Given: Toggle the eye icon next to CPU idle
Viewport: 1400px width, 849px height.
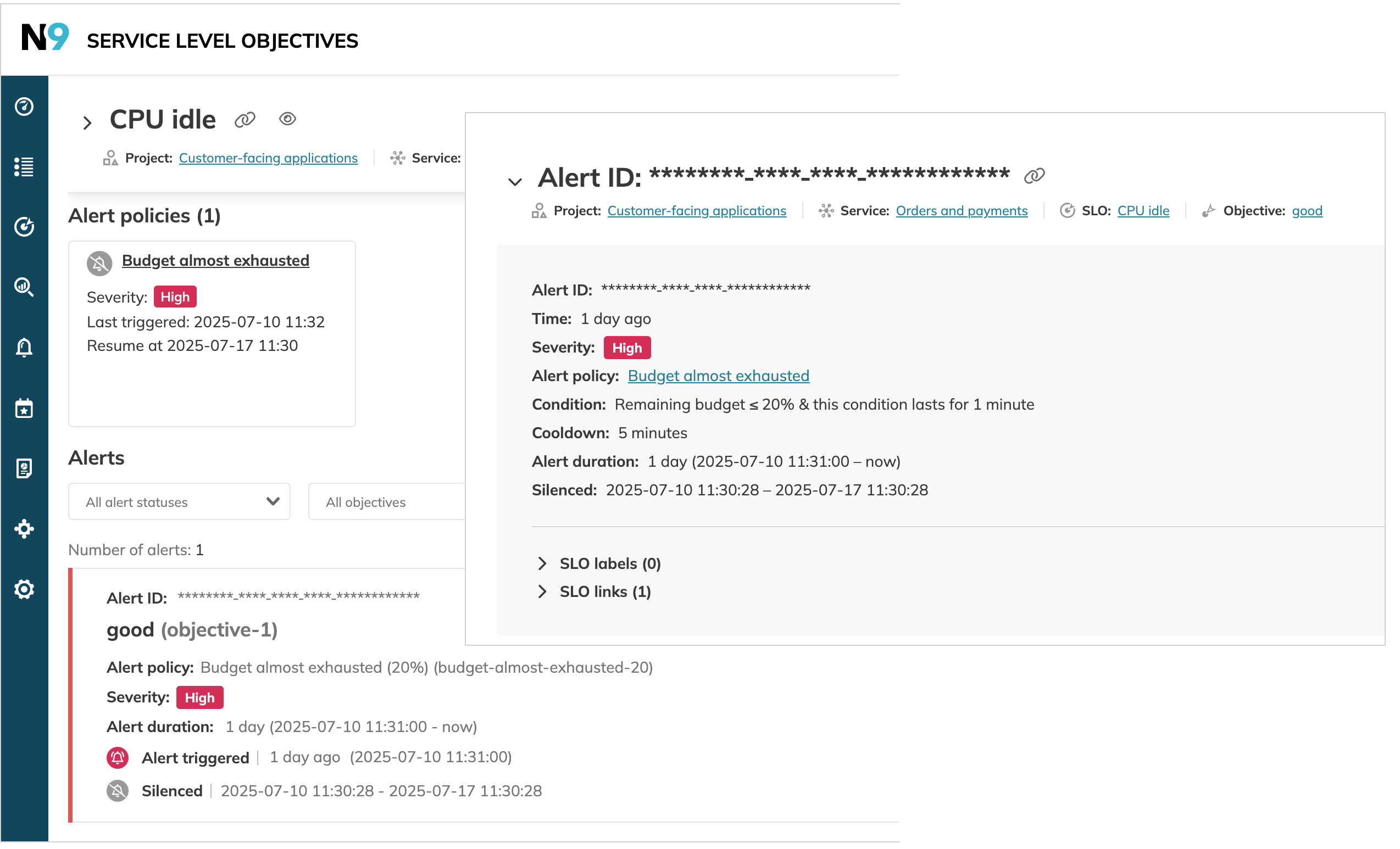Looking at the screenshot, I should click(x=287, y=119).
